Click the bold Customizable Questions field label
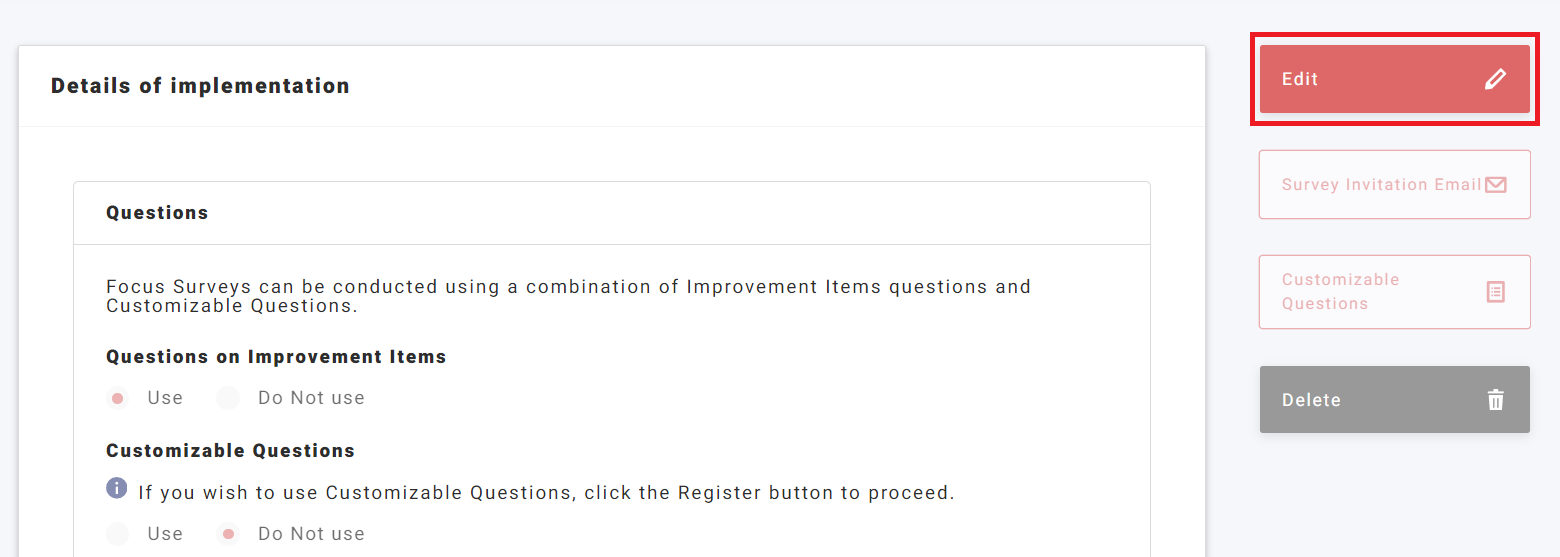Viewport: 1560px width, 557px height. [230, 451]
